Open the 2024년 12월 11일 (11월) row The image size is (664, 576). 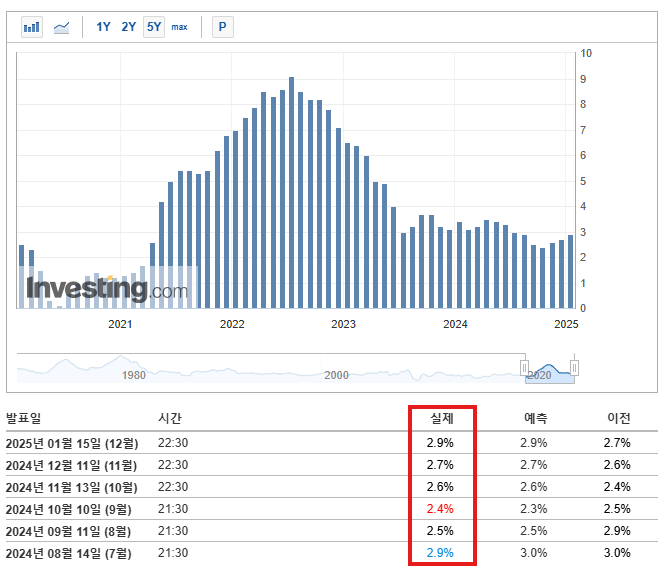coord(332,465)
